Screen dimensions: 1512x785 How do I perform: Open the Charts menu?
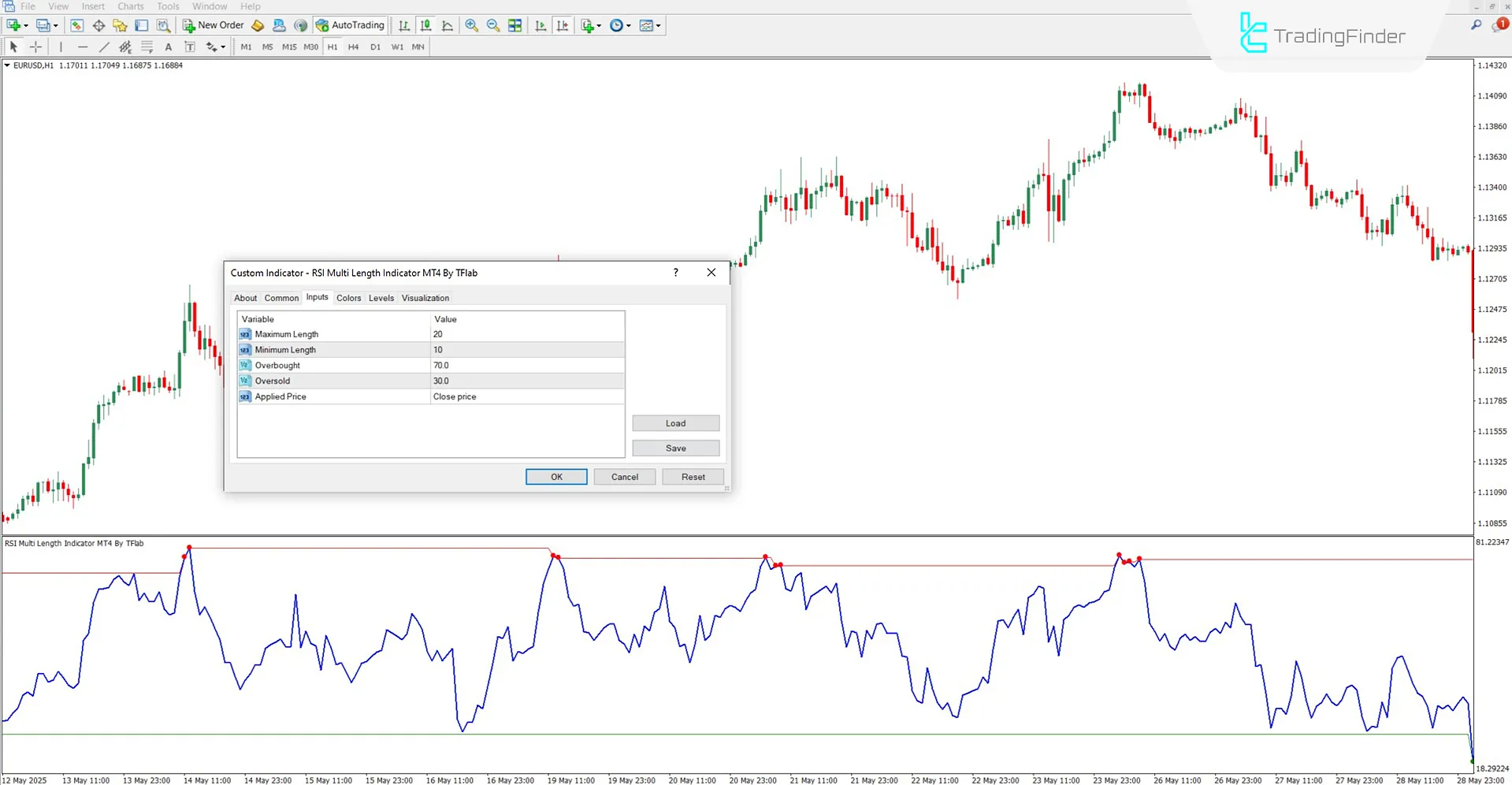130,6
